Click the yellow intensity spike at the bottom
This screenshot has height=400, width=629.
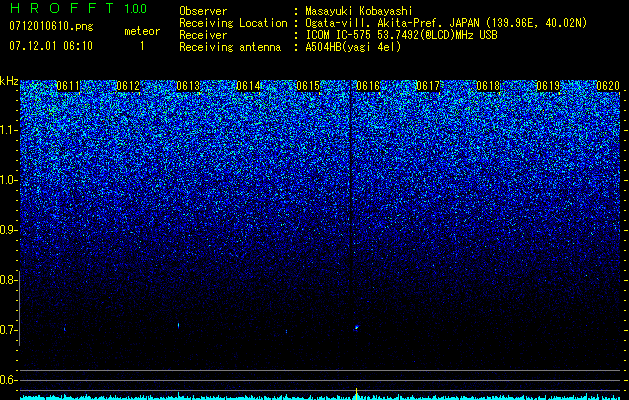[x=356, y=392]
